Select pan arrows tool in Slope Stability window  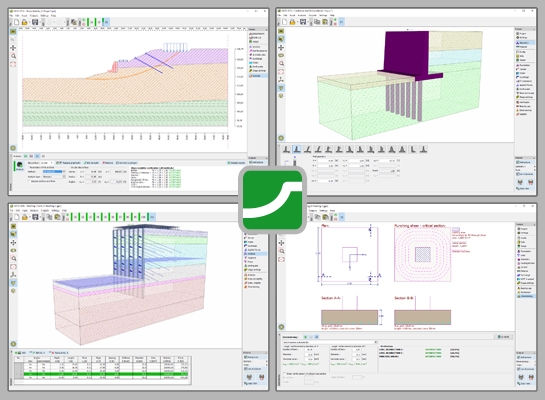point(13,48)
